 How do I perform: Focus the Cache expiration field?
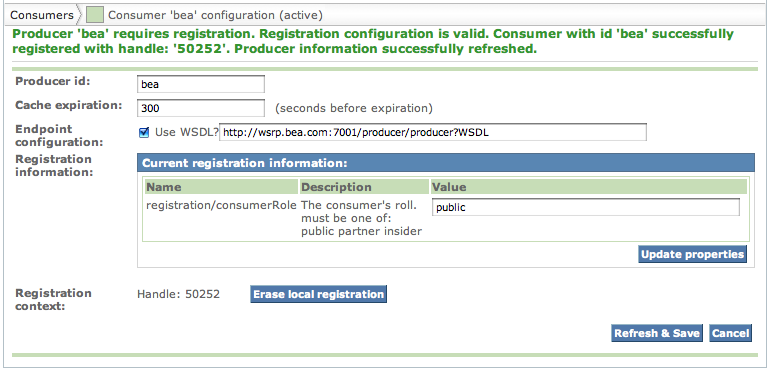tap(201, 108)
